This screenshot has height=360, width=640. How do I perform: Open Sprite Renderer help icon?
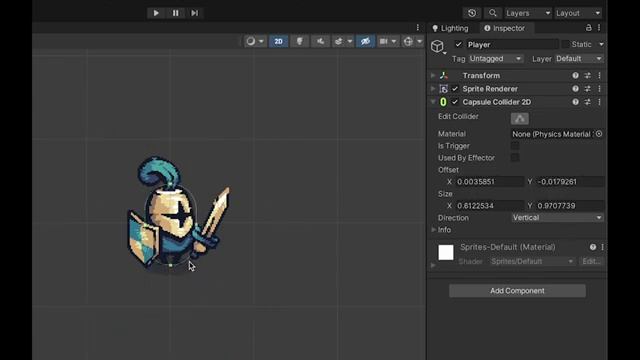click(x=576, y=89)
